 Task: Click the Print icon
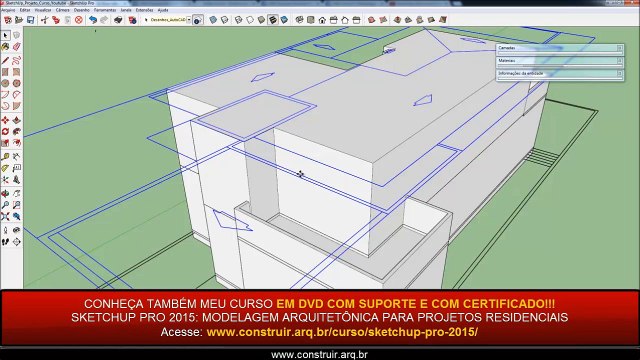pyautogui.click(x=118, y=20)
